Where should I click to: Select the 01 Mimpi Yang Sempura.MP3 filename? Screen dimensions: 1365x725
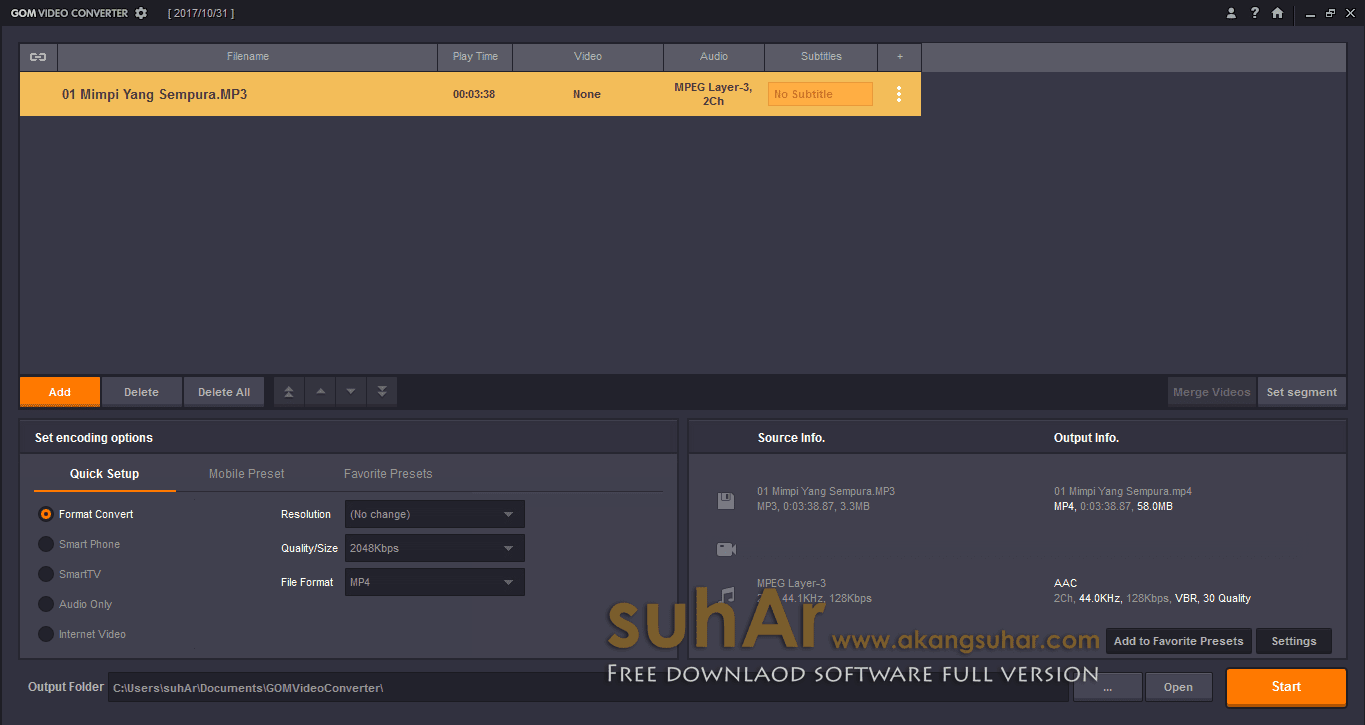coord(154,94)
